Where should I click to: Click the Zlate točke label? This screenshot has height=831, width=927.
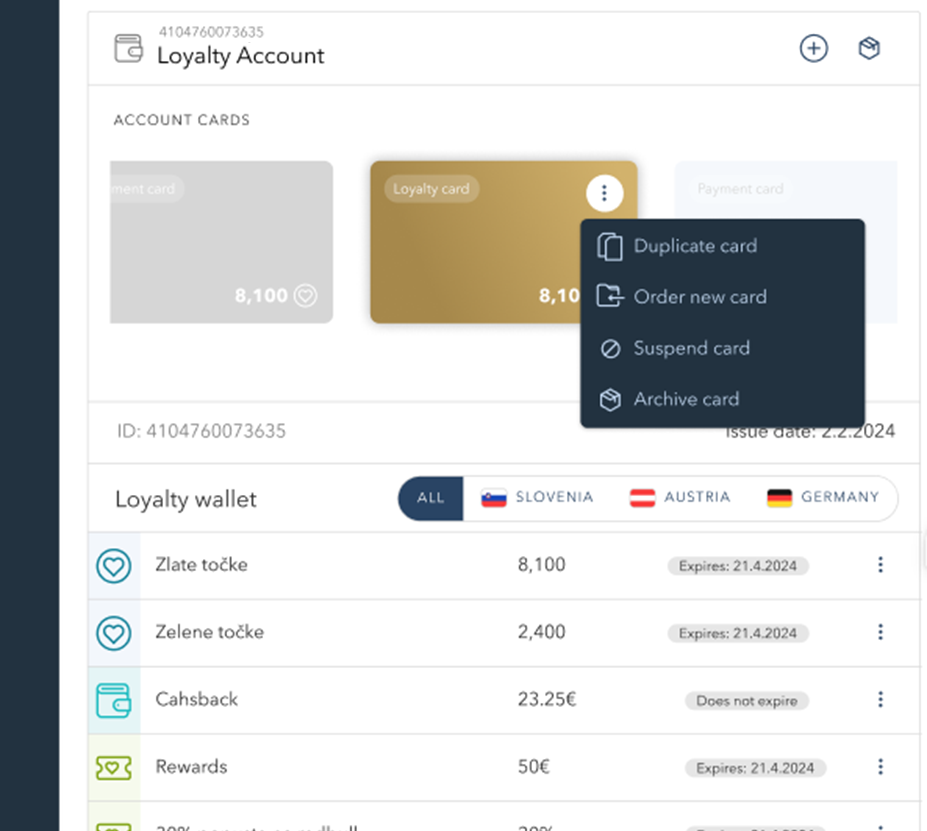pos(202,565)
